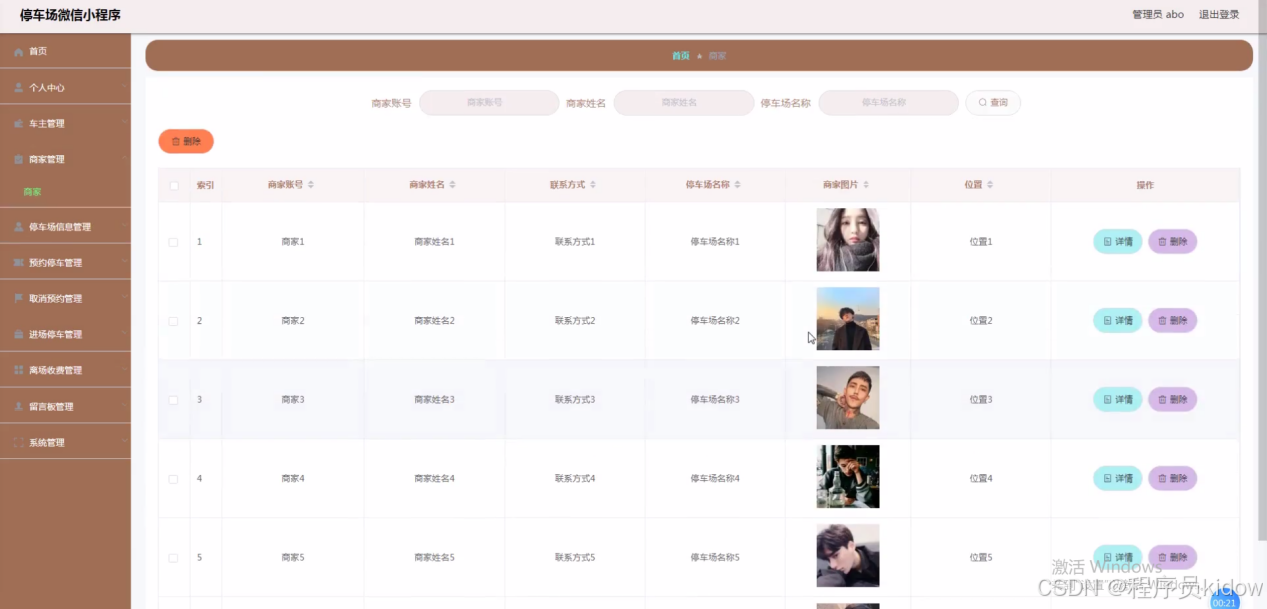Expand the 车主管理 menu chevron
Image resolution: width=1267 pixels, height=609 pixels.
[x=124, y=123]
